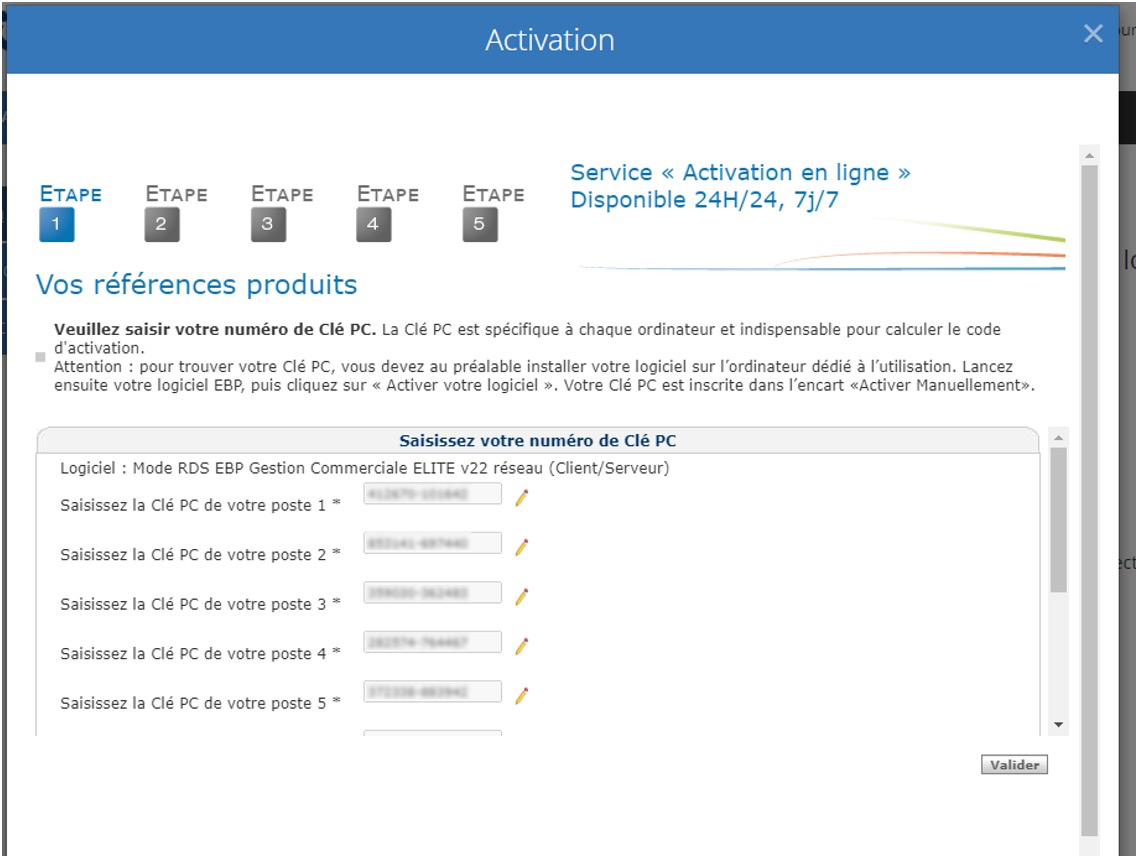Click the pencil edit icon for poste 3
This screenshot has width=1137, height=857.
coord(521,597)
